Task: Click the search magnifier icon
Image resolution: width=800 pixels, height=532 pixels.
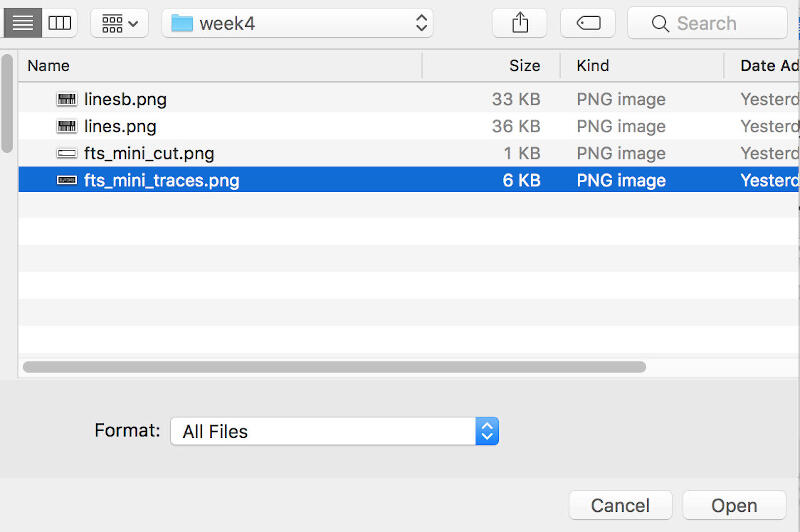Action: pyautogui.click(x=660, y=23)
